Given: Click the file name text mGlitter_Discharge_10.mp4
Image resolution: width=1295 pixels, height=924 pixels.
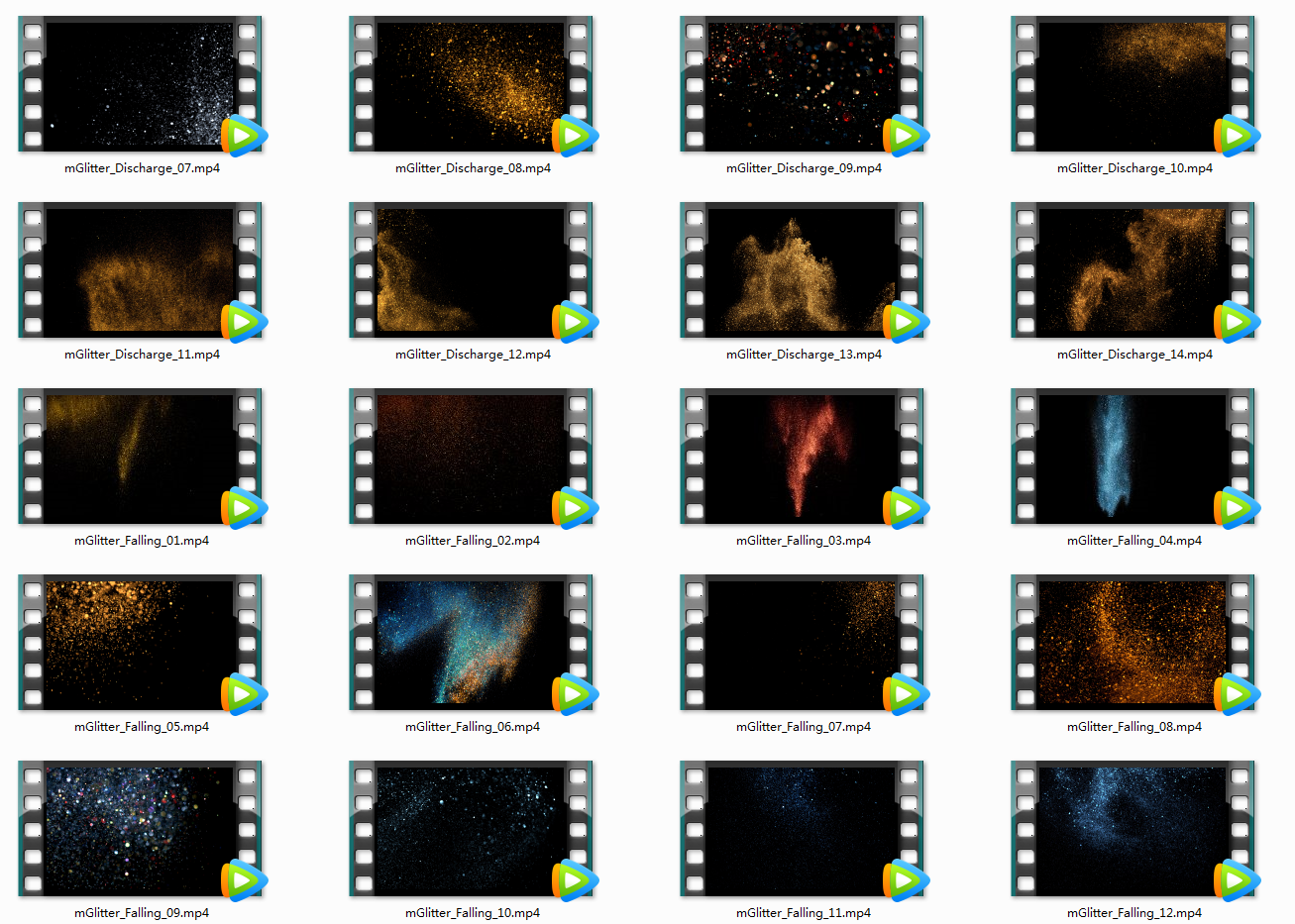Looking at the screenshot, I should point(1134,168).
